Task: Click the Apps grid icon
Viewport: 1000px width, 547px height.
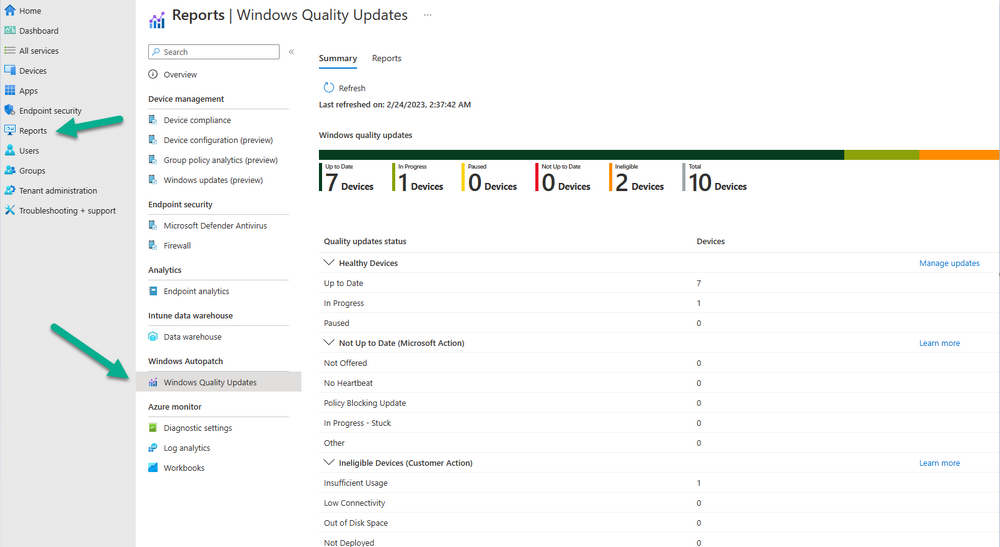Action: point(10,90)
